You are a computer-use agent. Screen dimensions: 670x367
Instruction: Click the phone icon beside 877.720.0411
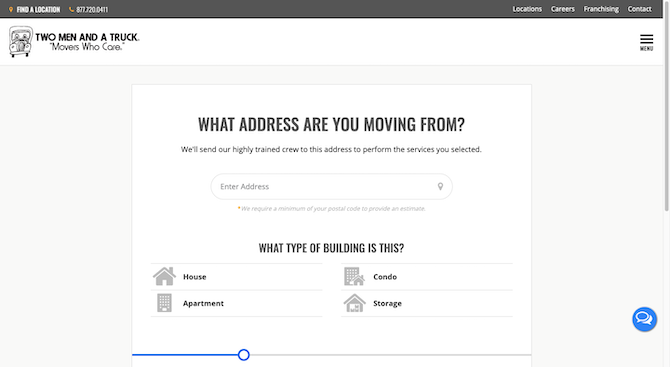[71, 9]
